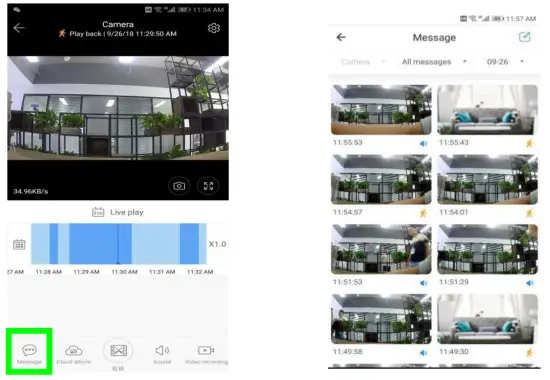Expand the Camera filter dropdown

(x=363, y=62)
